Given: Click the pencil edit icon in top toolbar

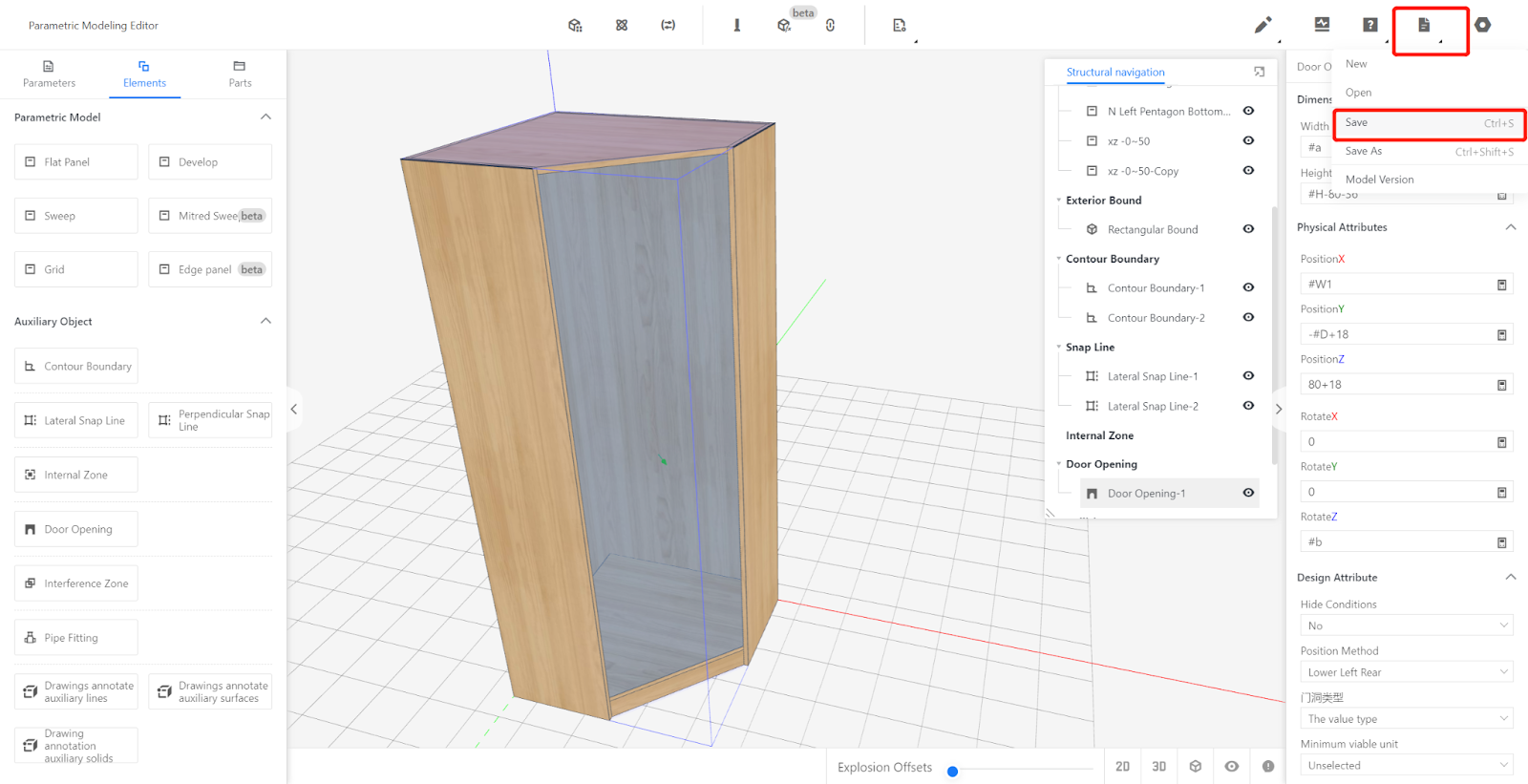Looking at the screenshot, I should (1263, 26).
